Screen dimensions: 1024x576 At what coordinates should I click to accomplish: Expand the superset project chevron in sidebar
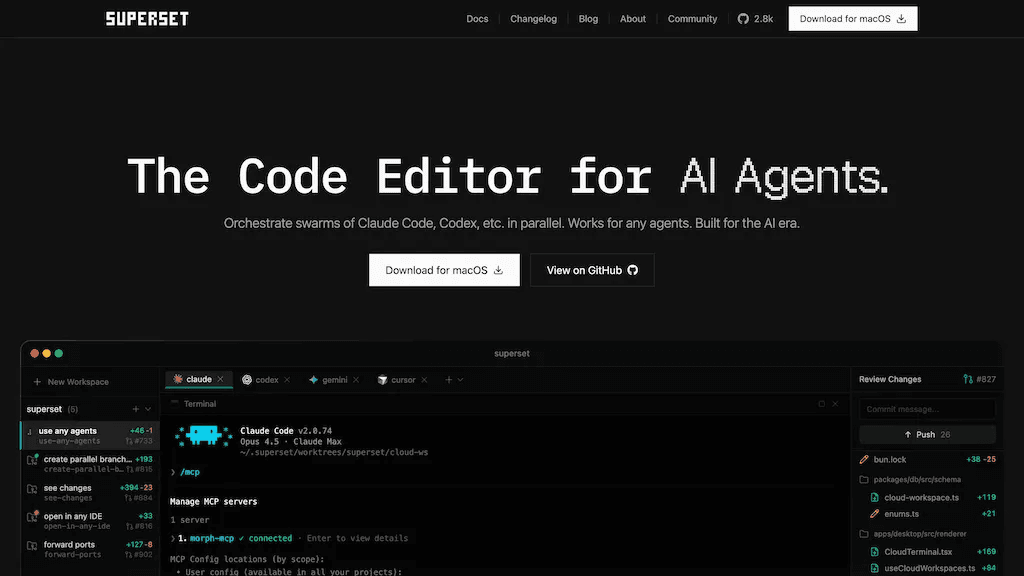point(148,409)
